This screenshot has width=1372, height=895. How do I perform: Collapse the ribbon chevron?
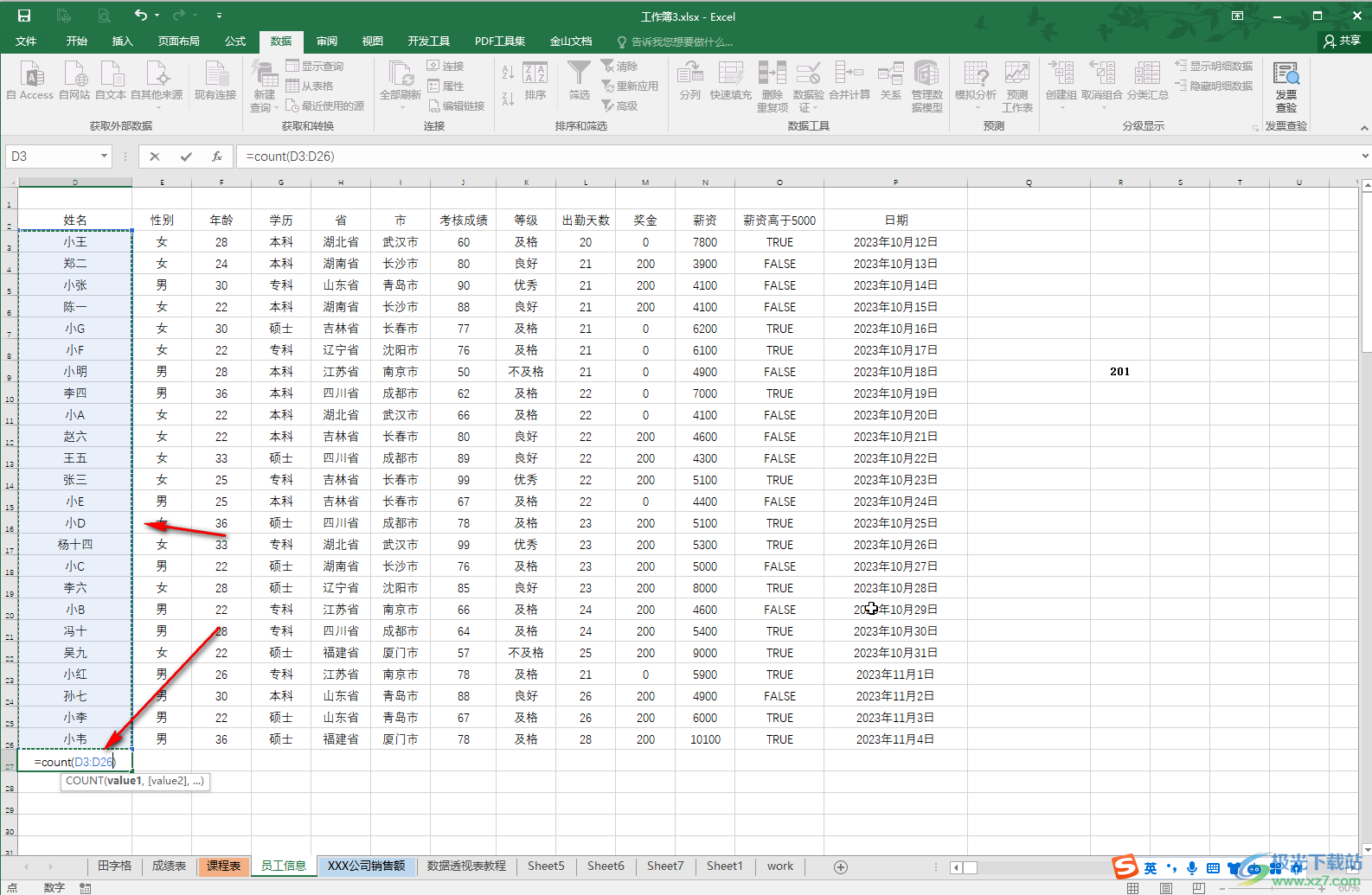(x=1364, y=128)
